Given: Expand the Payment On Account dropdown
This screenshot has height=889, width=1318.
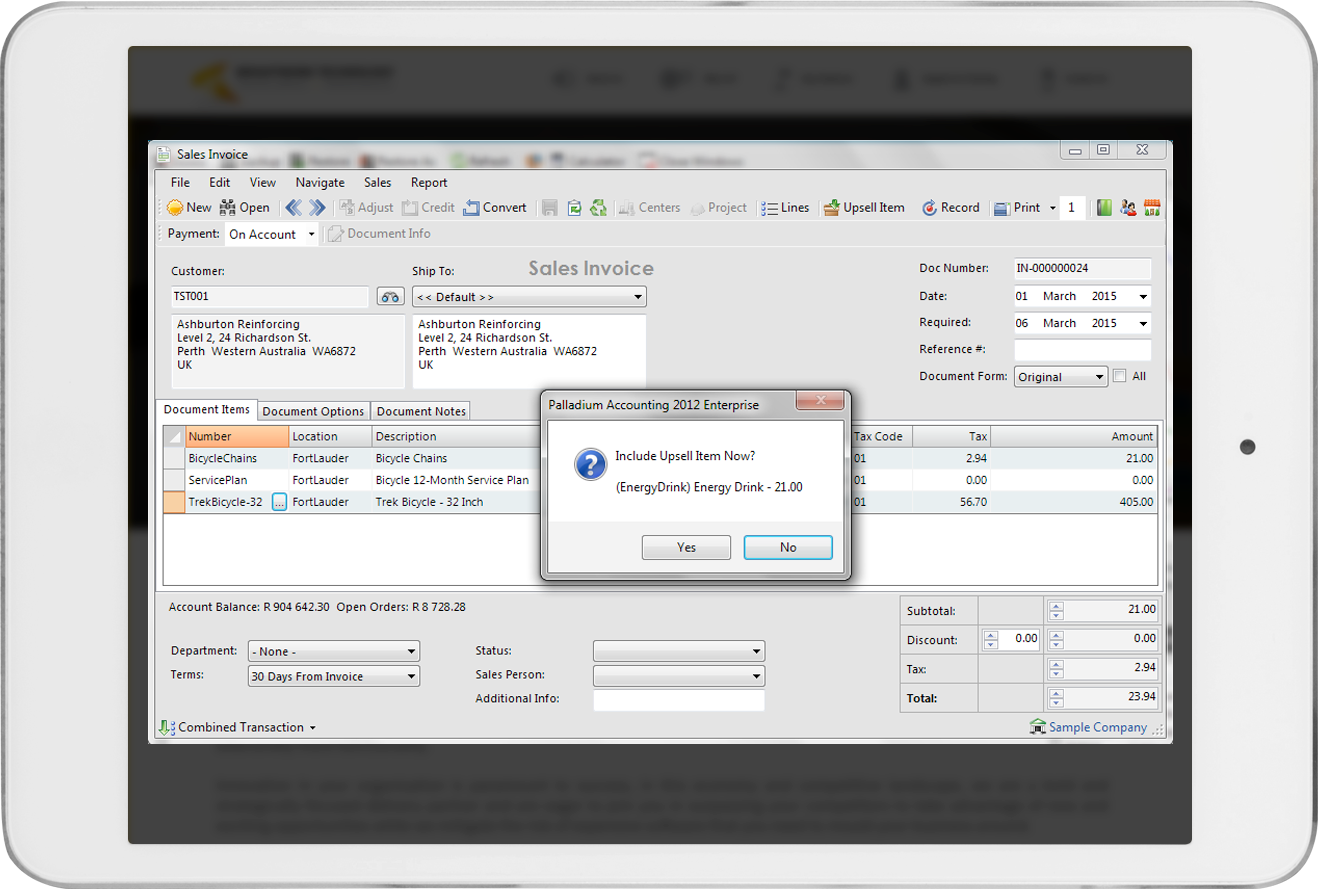Looking at the screenshot, I should (311, 235).
